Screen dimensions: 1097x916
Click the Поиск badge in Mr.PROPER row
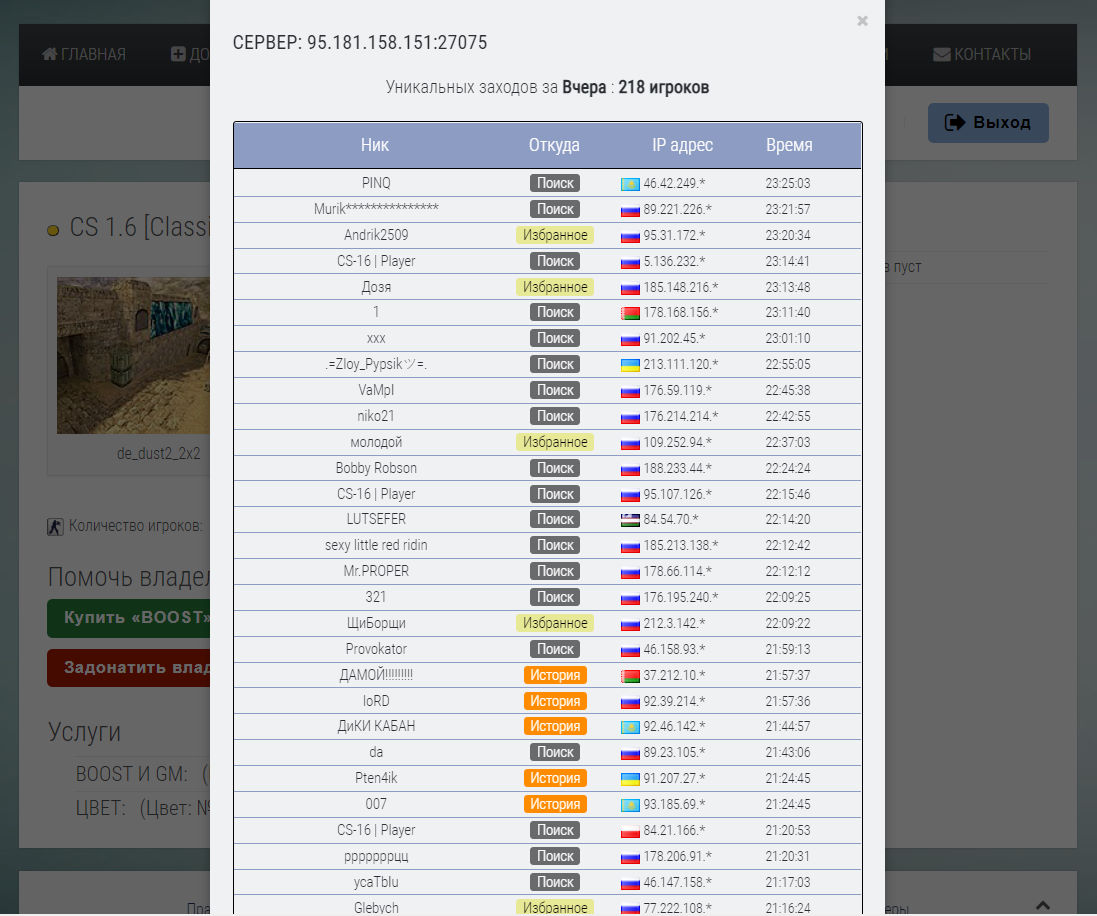coord(555,572)
